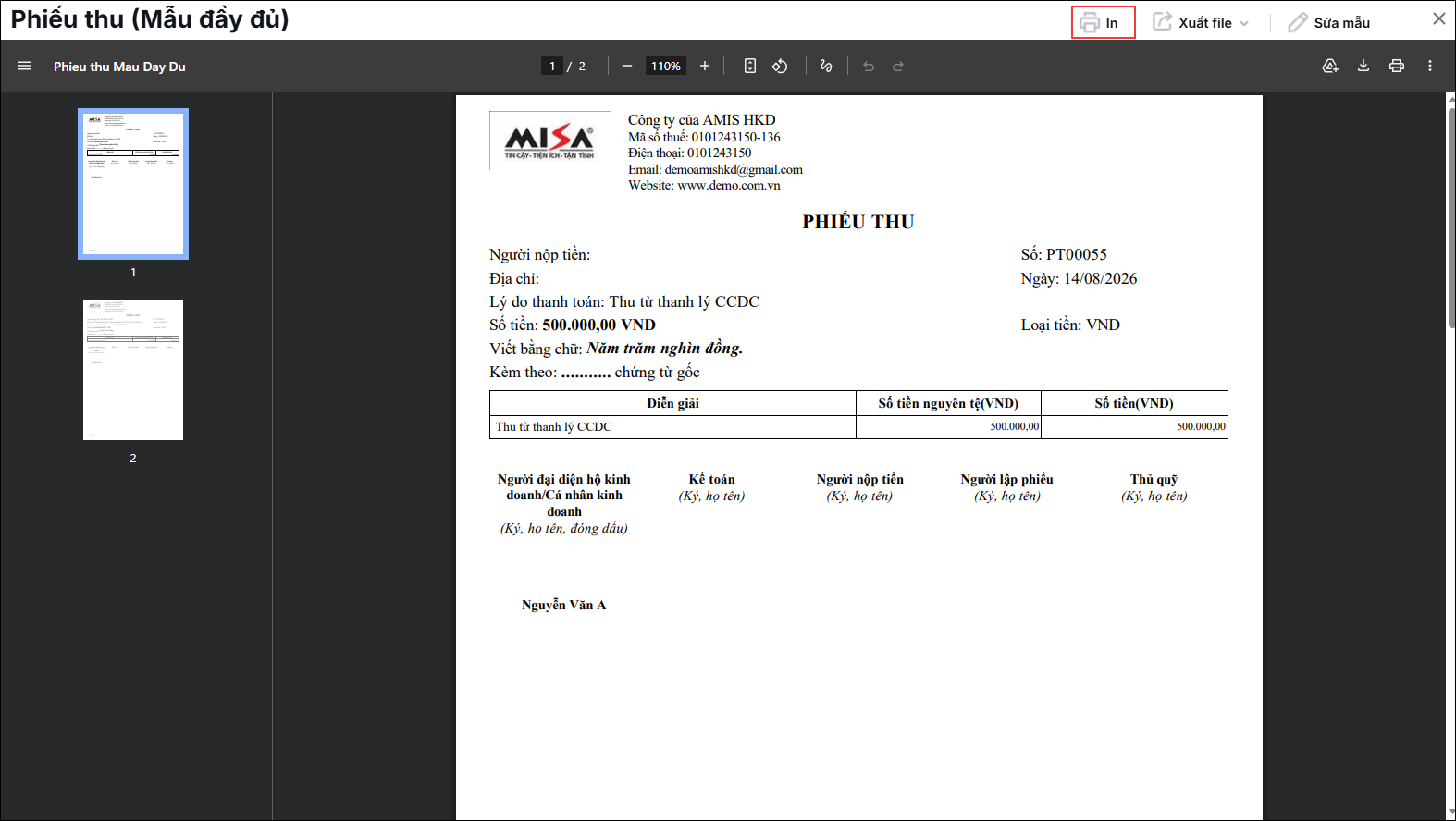Click the 'Ngày: 14/08/2026' text
Viewport: 1456px width, 821px height.
click(1079, 278)
